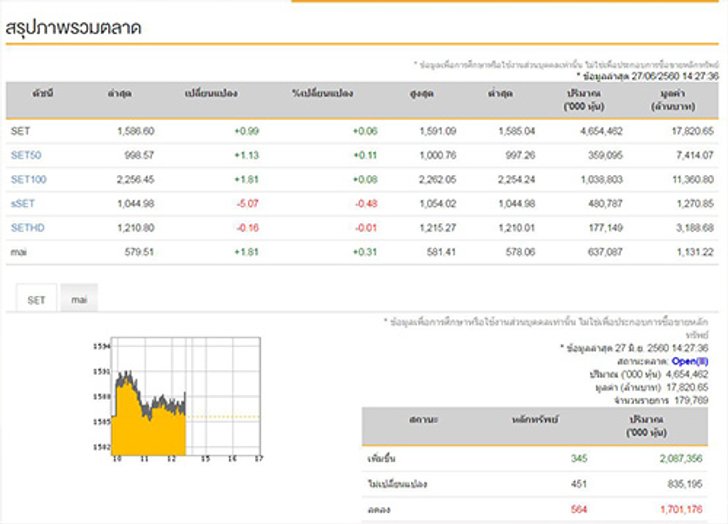
Task: Select SETHD last value 1,210.80
Action: tap(136, 227)
